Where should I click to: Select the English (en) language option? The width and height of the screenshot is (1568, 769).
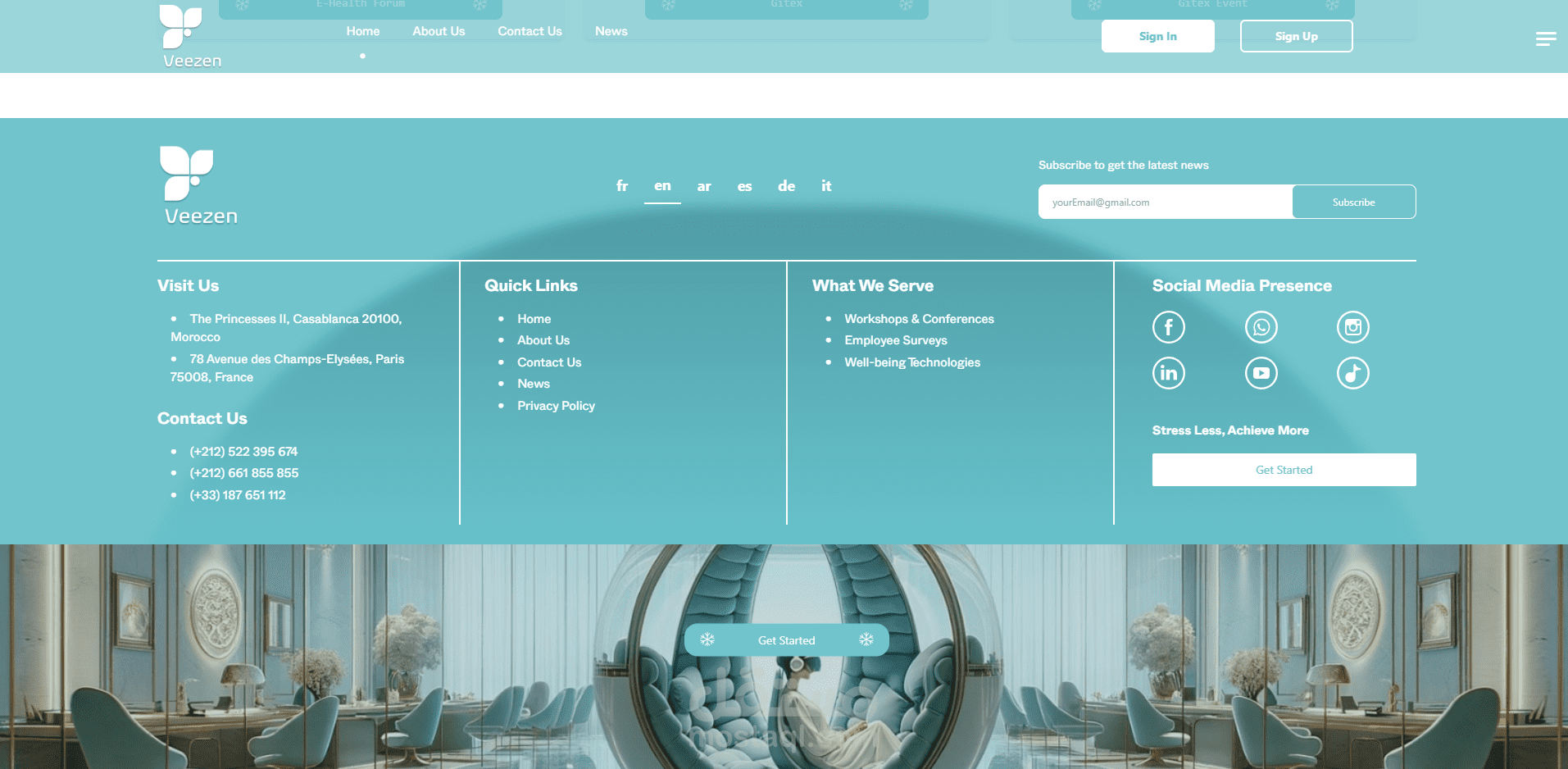pos(662,186)
